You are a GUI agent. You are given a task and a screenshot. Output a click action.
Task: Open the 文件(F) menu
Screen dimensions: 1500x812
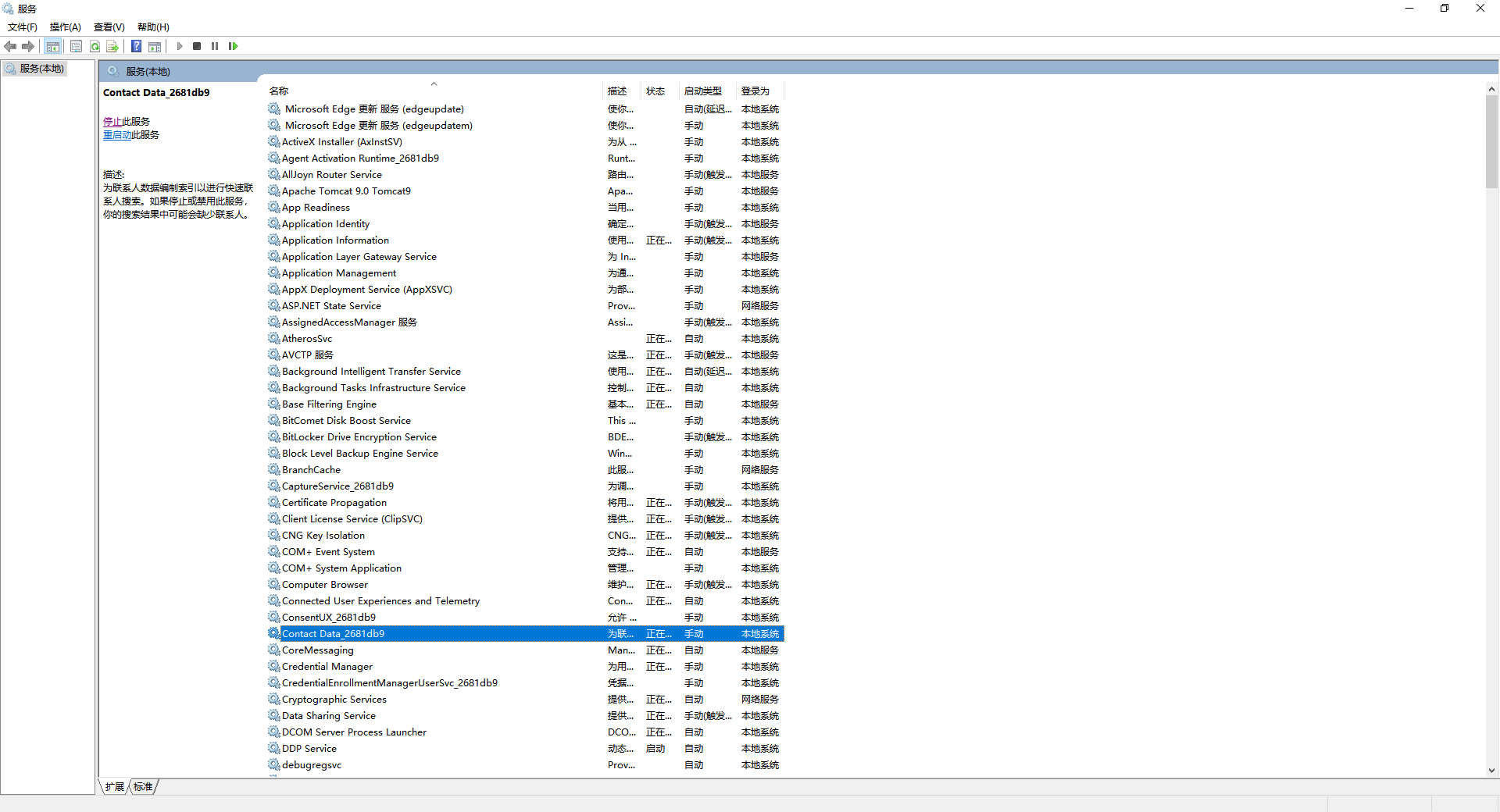click(23, 27)
